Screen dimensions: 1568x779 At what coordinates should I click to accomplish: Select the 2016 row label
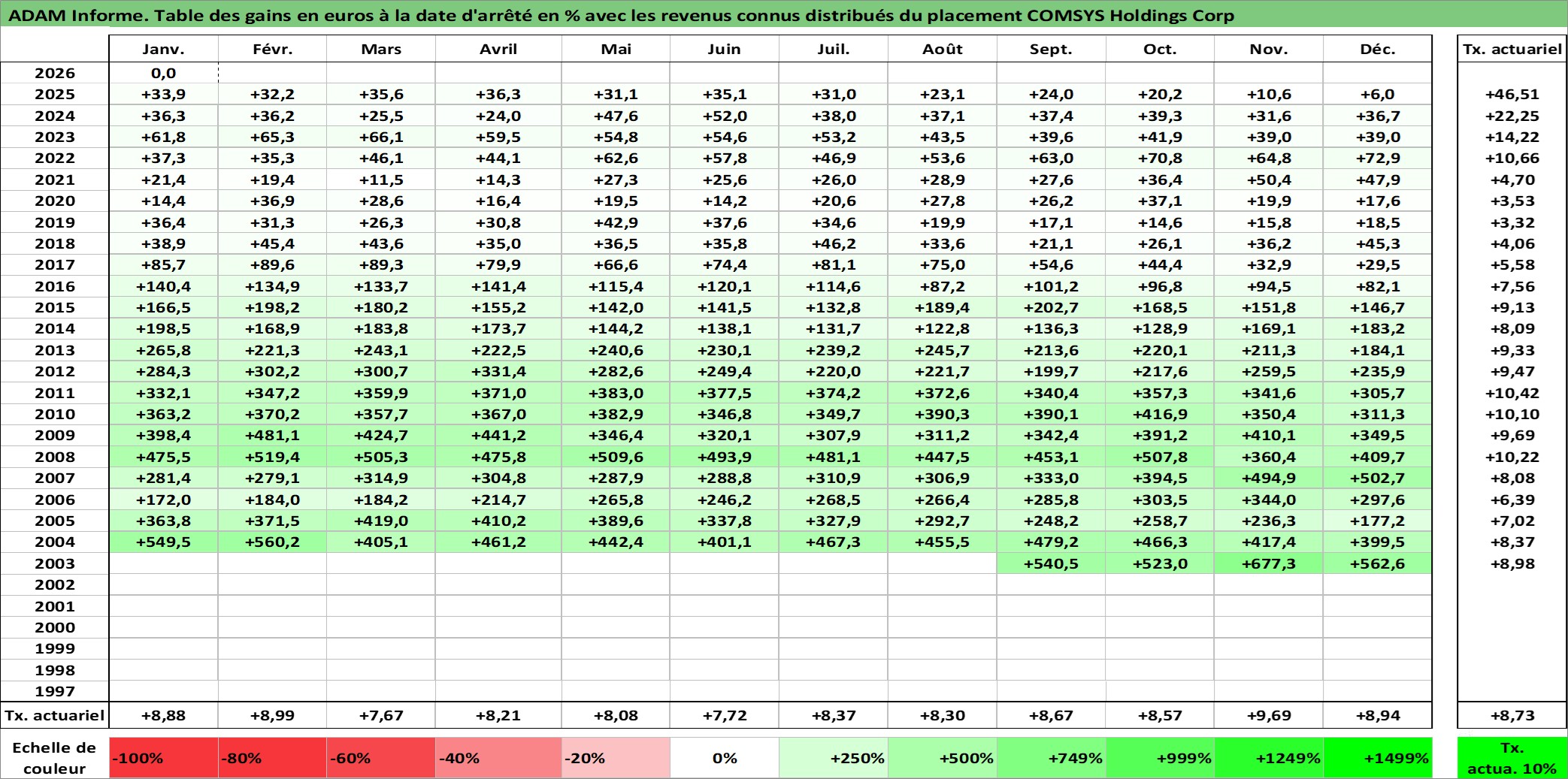(55, 286)
